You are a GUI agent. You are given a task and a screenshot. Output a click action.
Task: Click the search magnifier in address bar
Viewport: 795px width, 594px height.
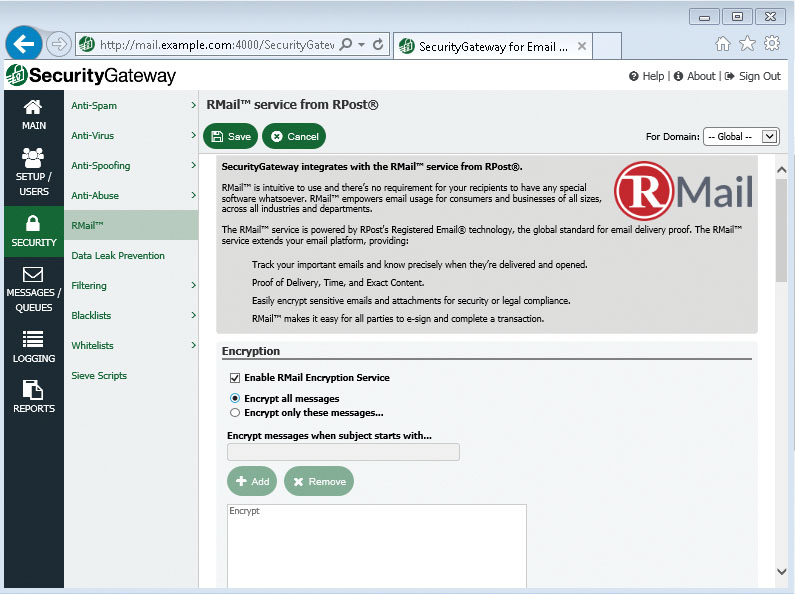(346, 45)
